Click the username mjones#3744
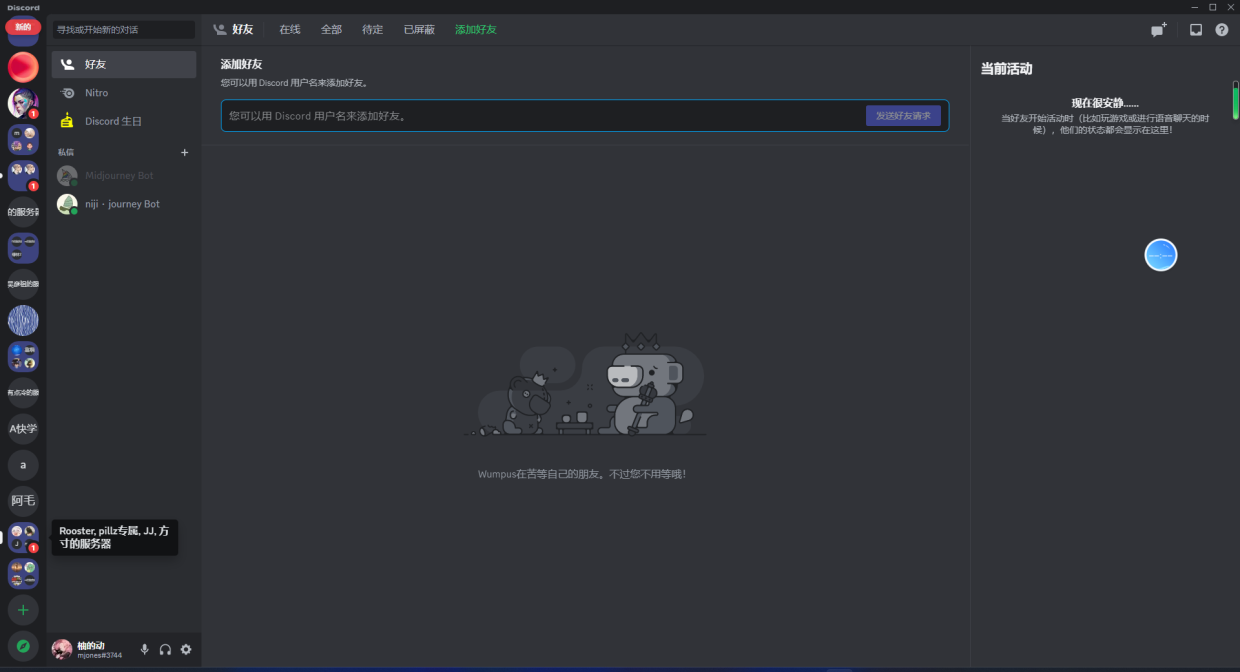The image size is (1240, 672). [x=100, y=656]
